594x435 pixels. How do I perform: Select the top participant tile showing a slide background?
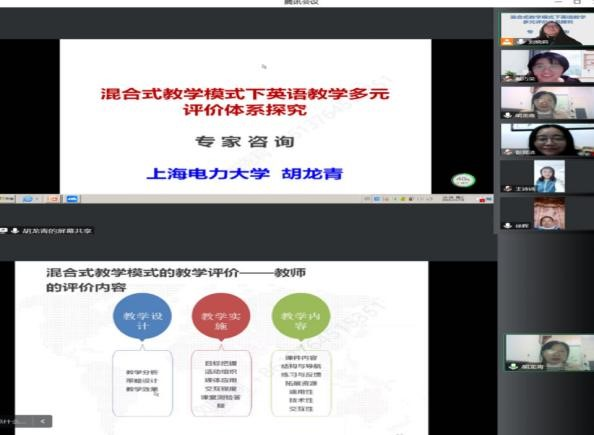point(547,29)
